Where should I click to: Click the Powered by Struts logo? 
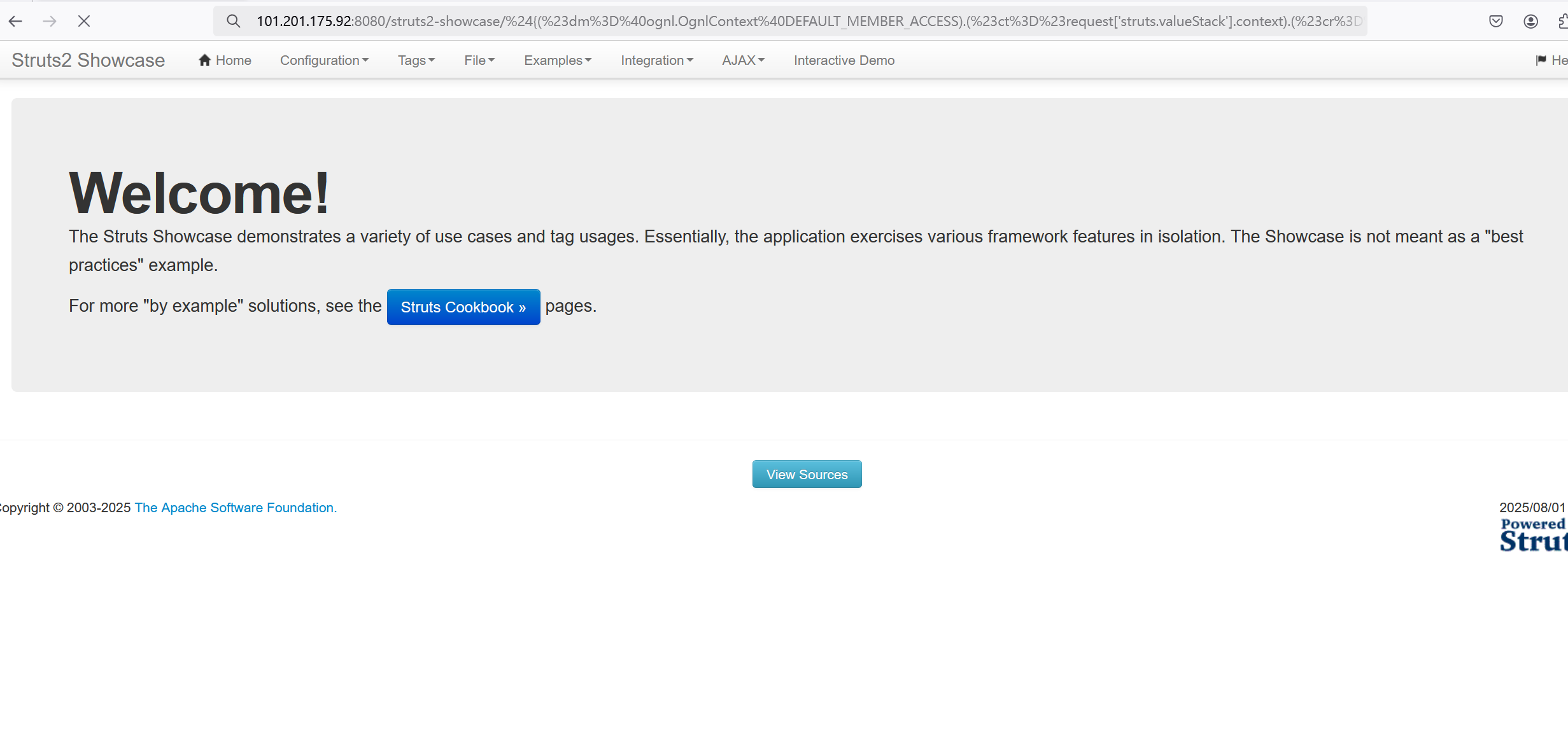(x=1534, y=534)
